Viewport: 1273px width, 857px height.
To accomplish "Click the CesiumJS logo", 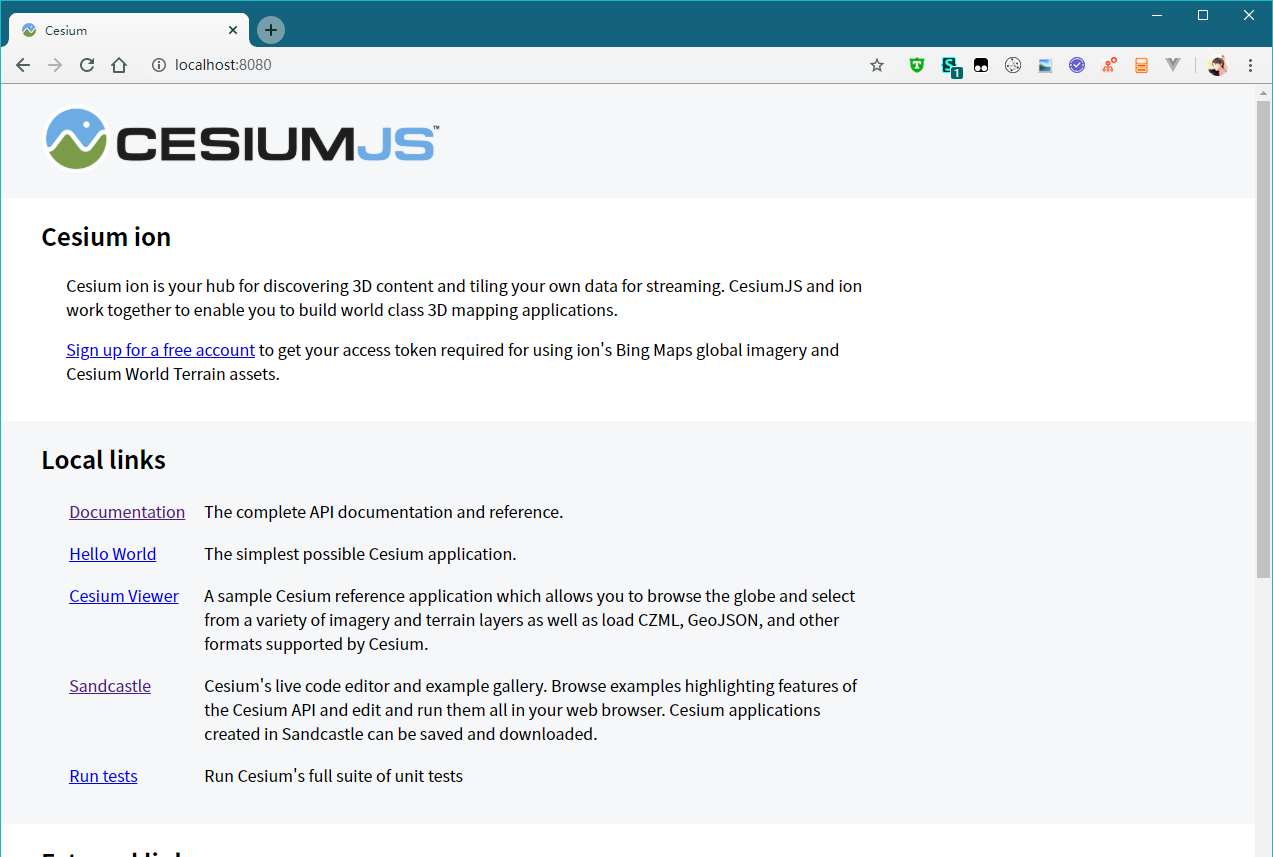I will click(240, 140).
